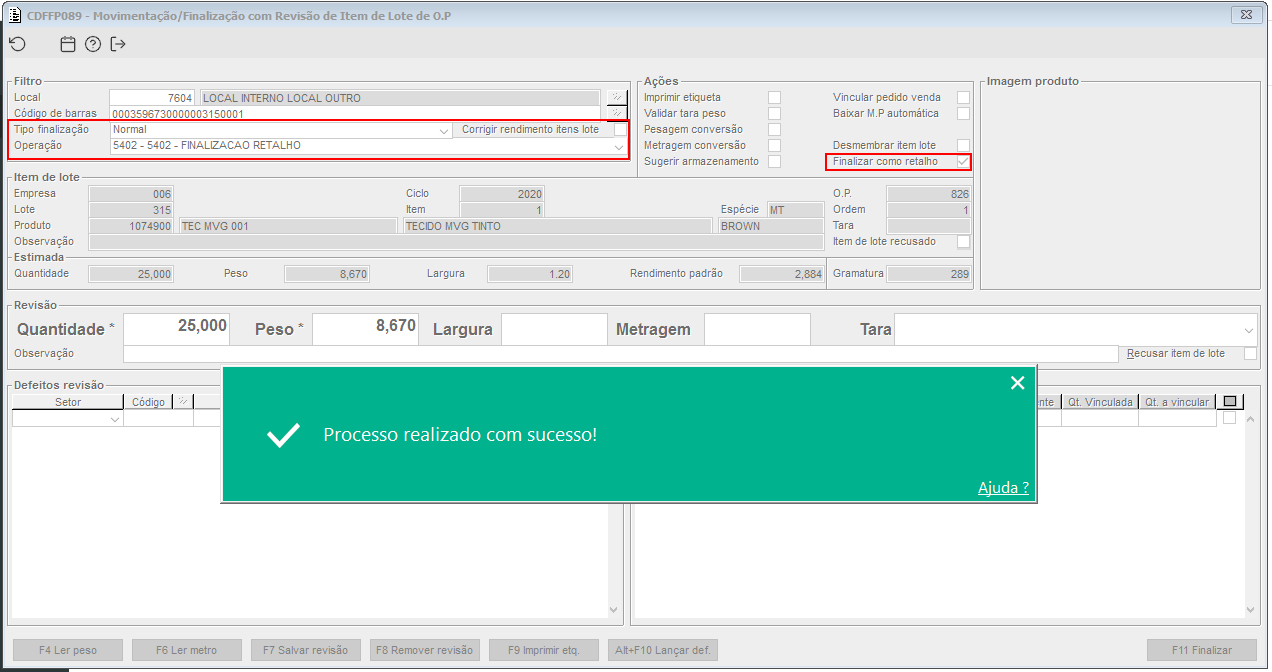Check the Imprimir etiqueta option
This screenshot has height=672, width=1272.
click(774, 97)
